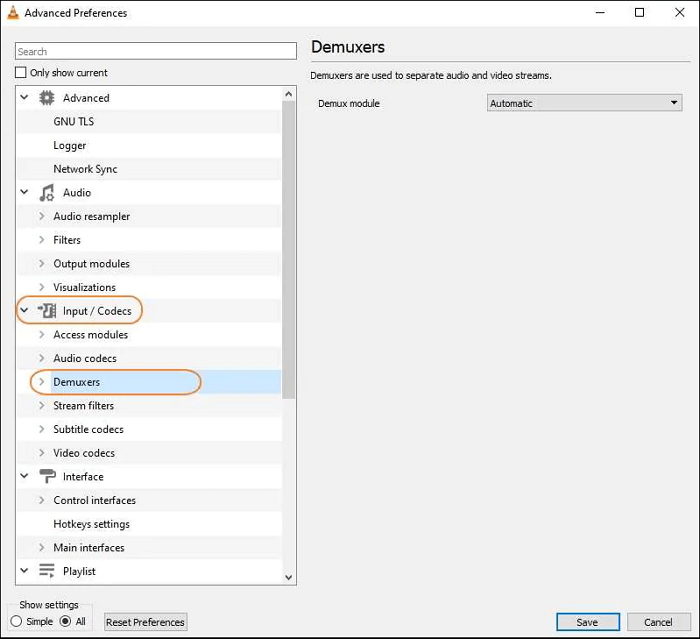Image resolution: width=700 pixels, height=639 pixels.
Task: Click the Audio music note icon
Action: [x=47, y=193]
